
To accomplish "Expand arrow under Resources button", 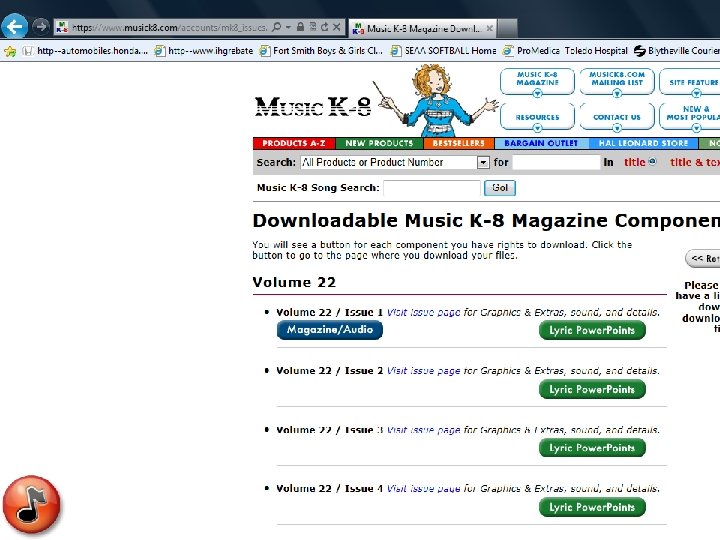I will coord(537,129).
